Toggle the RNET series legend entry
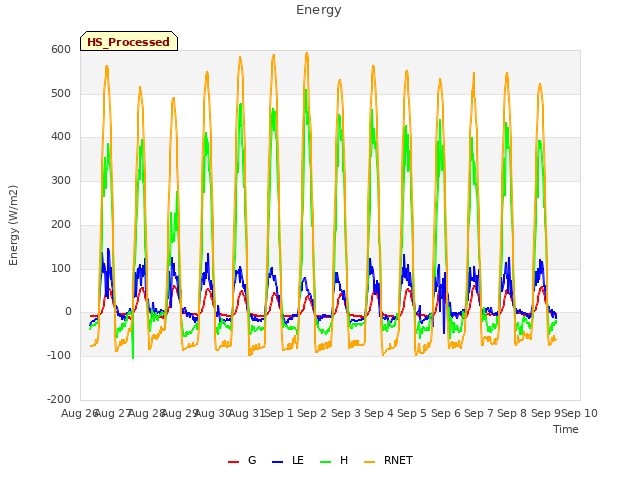640x480 pixels. (388, 460)
